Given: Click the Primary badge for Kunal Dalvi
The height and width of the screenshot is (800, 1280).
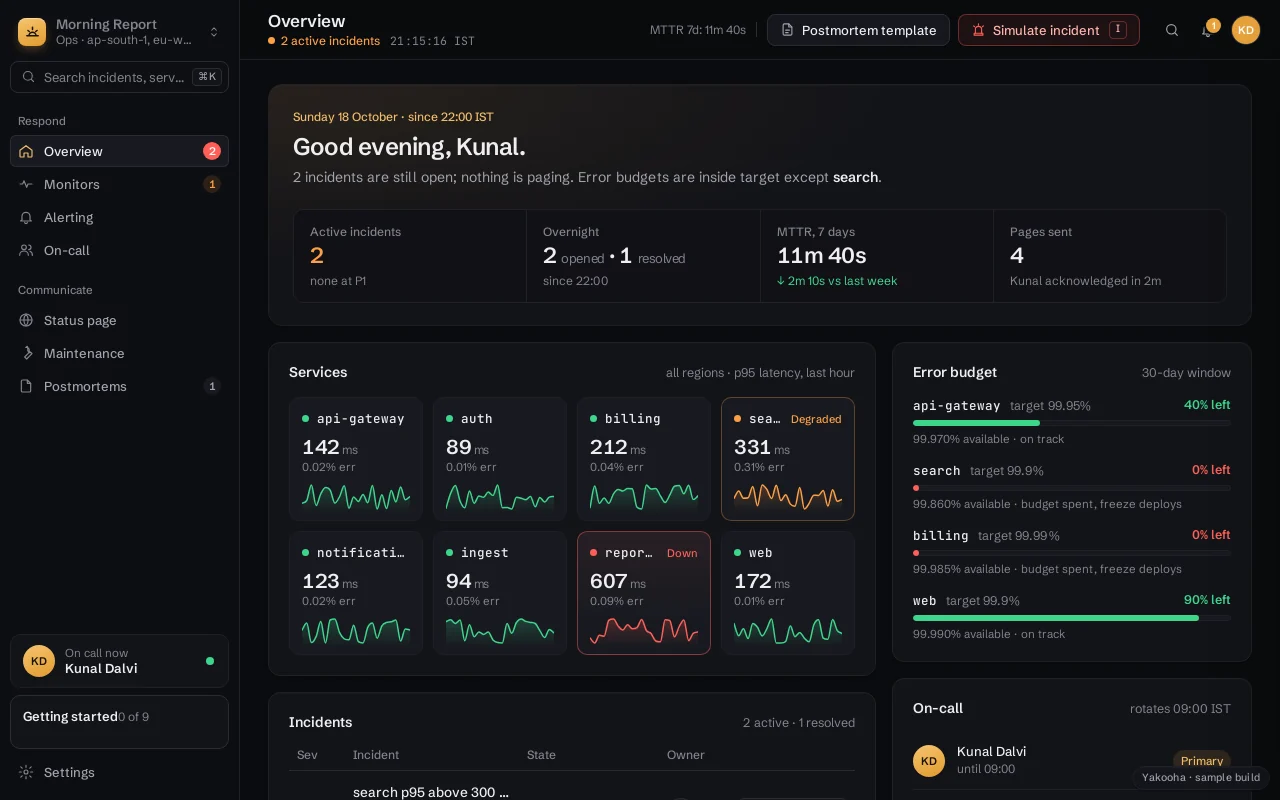Looking at the screenshot, I should click(x=1202, y=761).
